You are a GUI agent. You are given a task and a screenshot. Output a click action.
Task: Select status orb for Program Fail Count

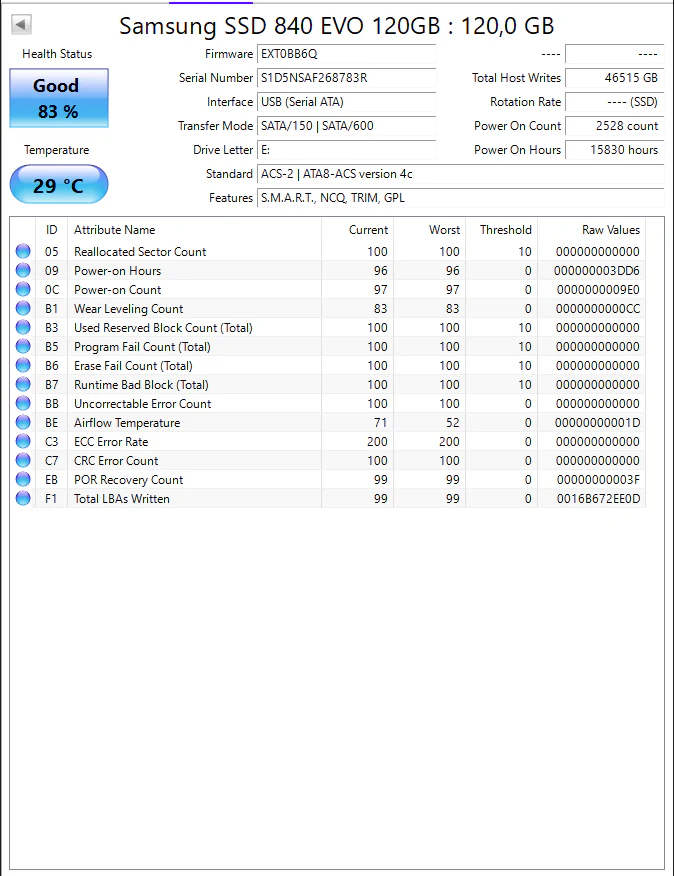point(23,346)
